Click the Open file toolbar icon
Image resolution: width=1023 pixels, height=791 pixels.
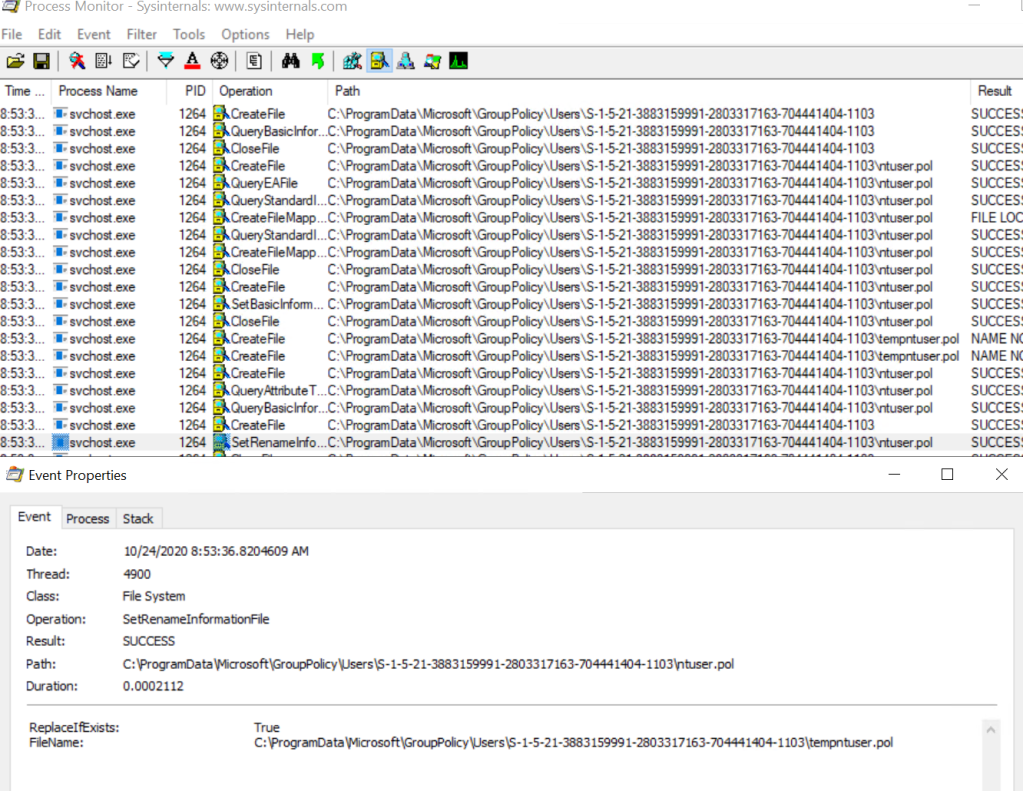click(x=15, y=62)
